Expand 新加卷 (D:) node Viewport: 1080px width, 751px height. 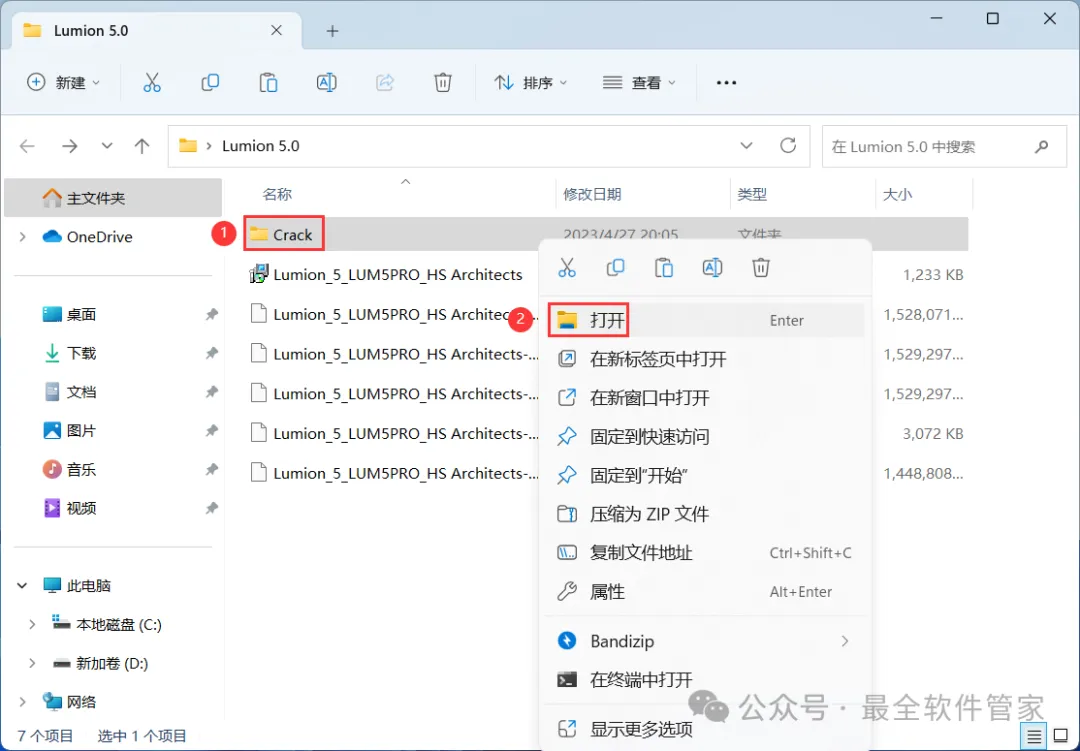[32, 663]
